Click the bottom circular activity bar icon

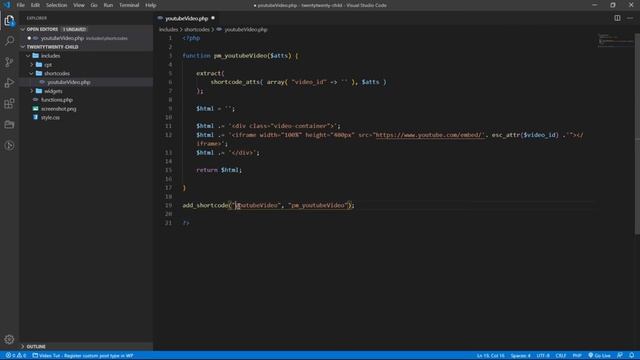coord(9,145)
